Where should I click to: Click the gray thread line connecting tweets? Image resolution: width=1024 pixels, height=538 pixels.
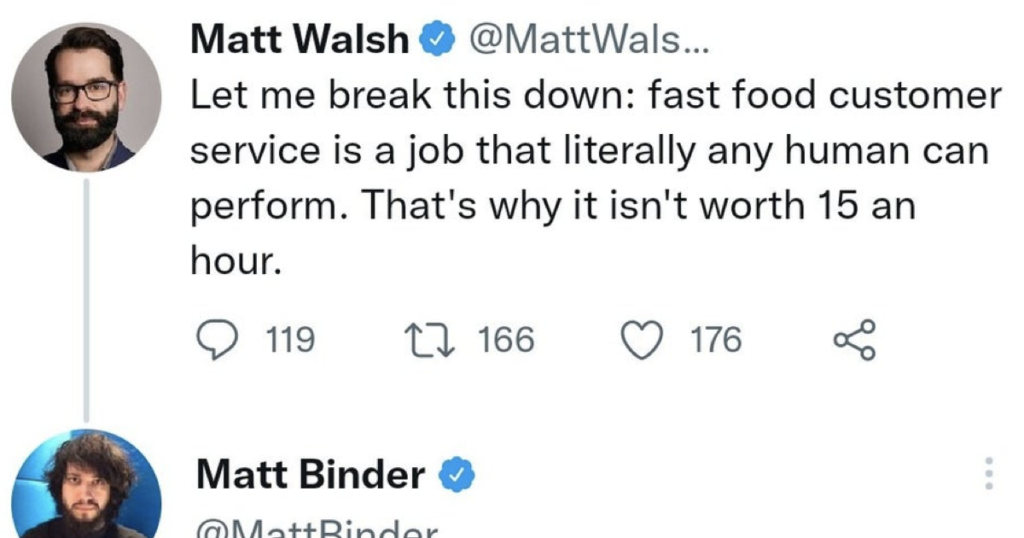tap(87, 300)
